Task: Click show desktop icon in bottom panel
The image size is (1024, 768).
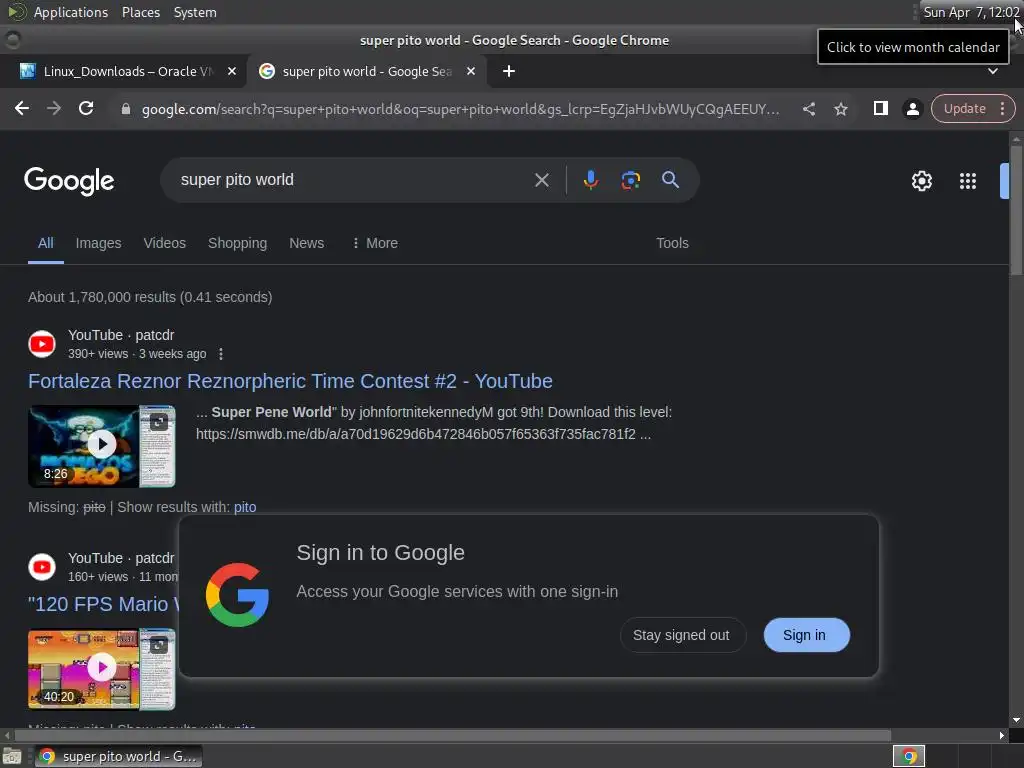Action: point(12,756)
